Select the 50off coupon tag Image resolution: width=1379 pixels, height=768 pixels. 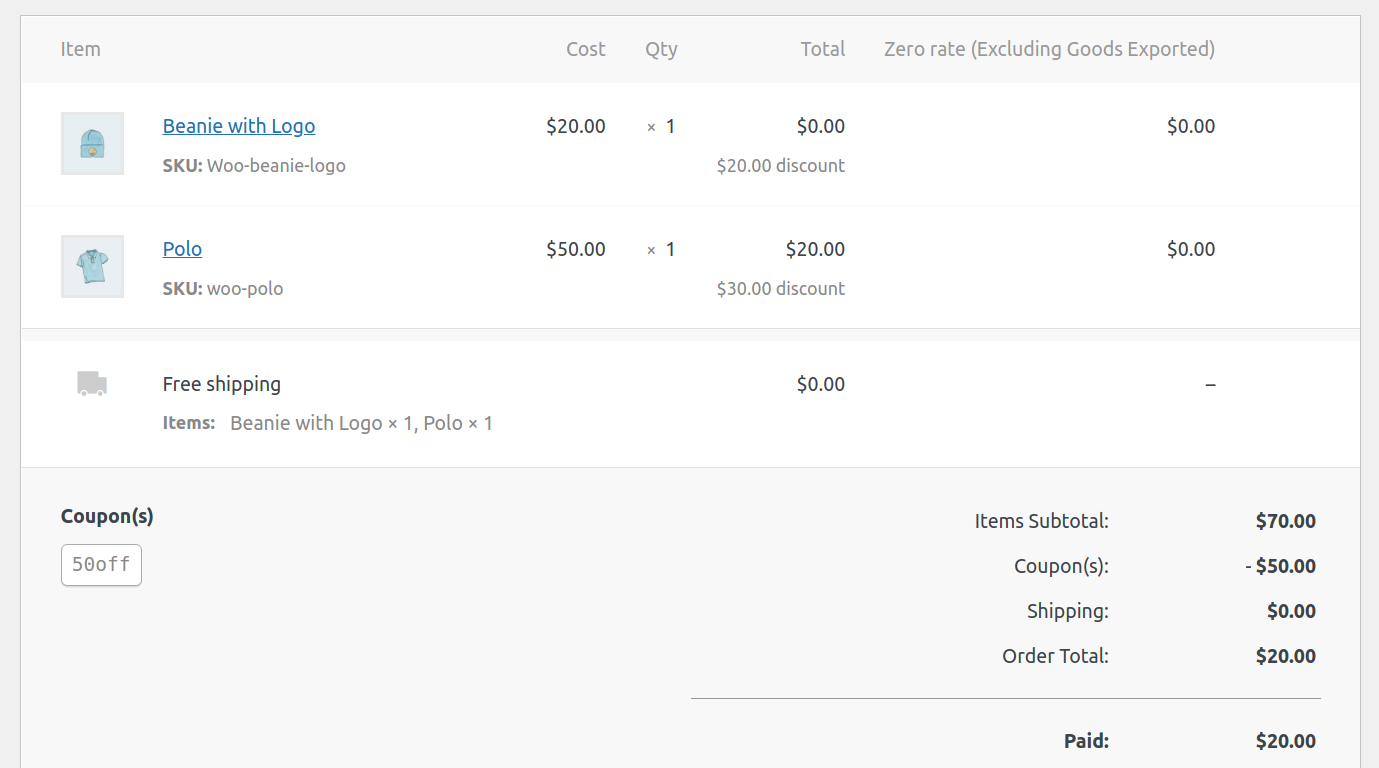pos(101,565)
